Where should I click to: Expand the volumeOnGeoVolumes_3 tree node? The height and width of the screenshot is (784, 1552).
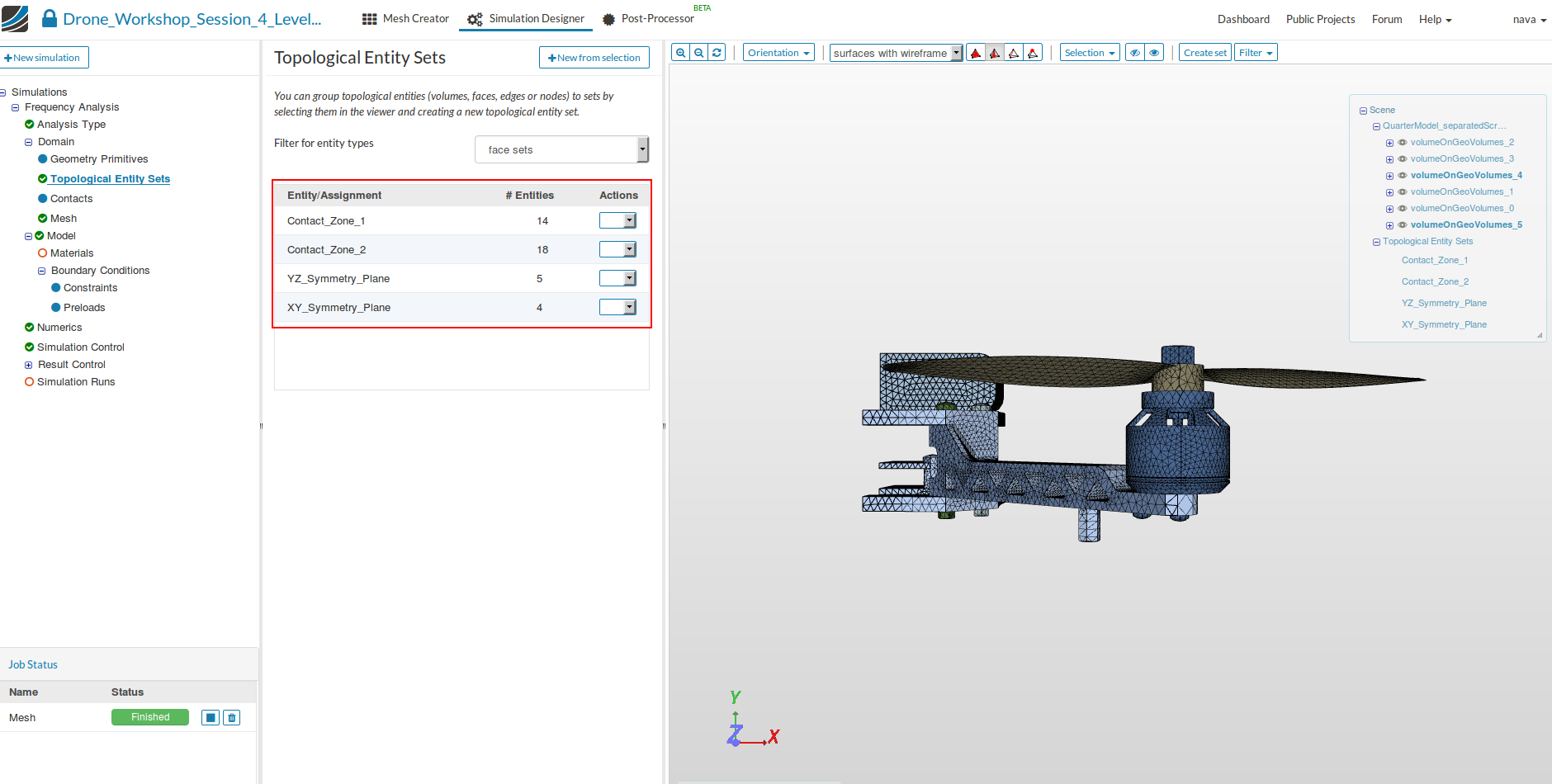(1389, 159)
